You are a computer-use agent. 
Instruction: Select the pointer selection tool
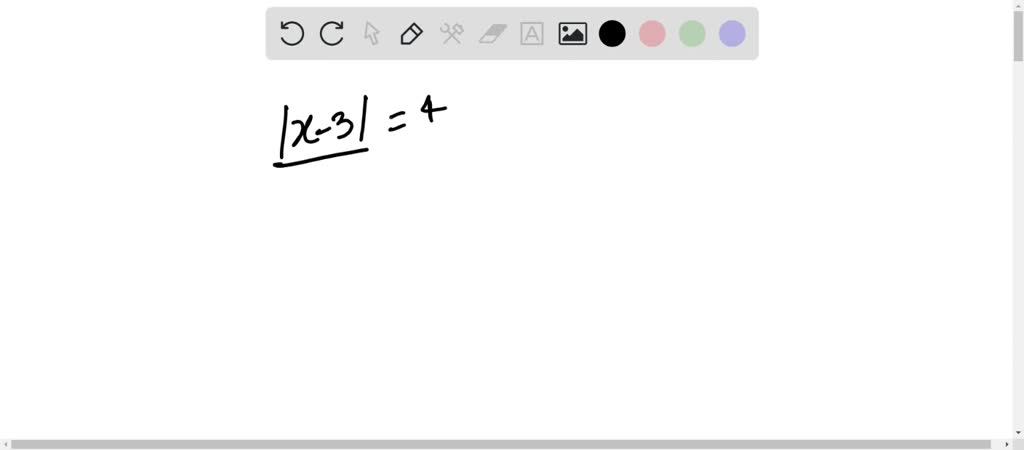click(x=372, y=33)
